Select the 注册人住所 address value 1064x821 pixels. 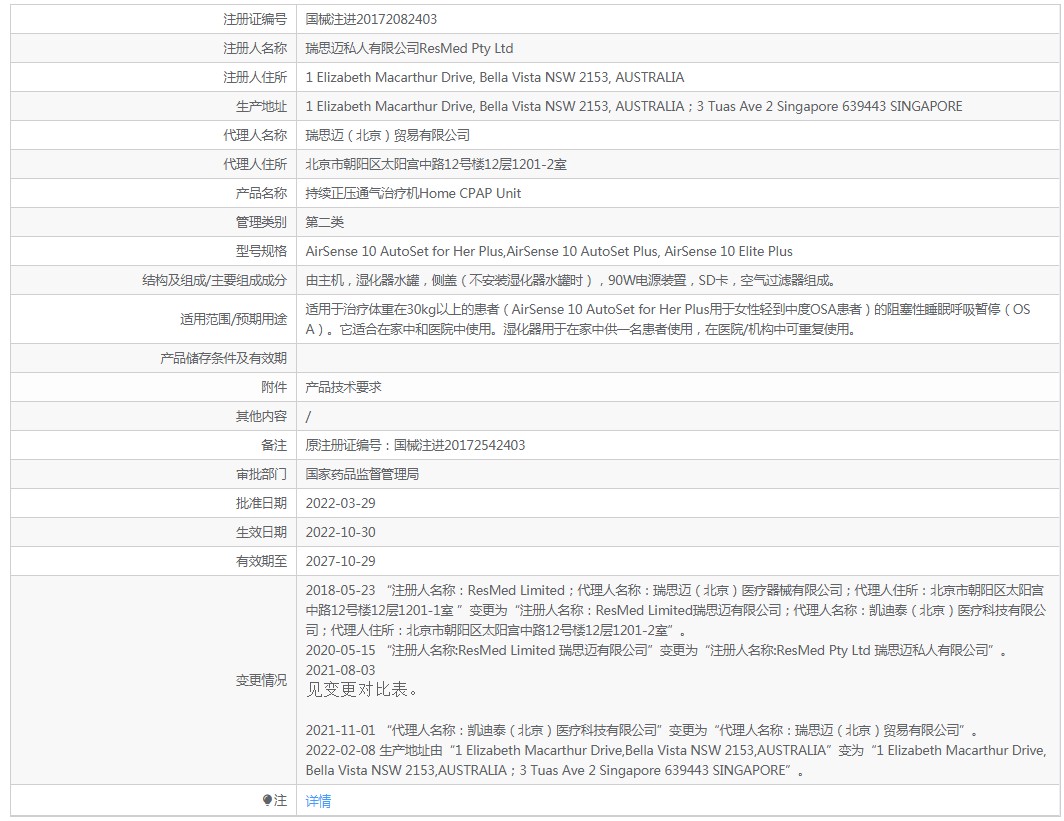495,77
